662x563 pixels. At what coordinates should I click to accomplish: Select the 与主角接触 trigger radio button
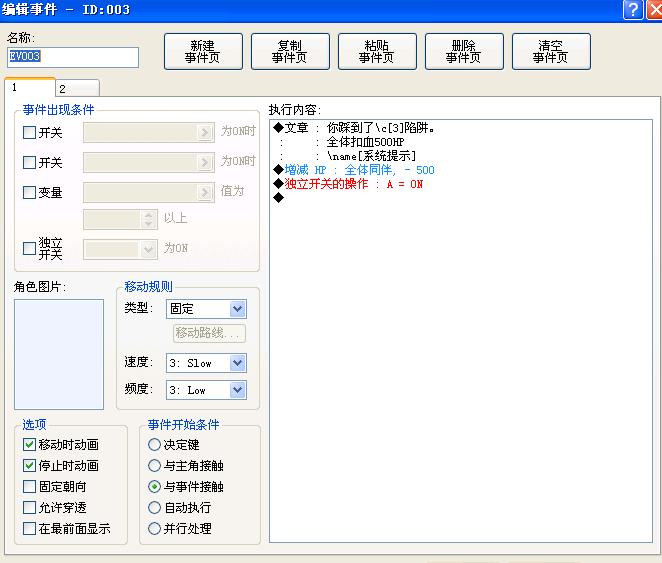click(155, 466)
